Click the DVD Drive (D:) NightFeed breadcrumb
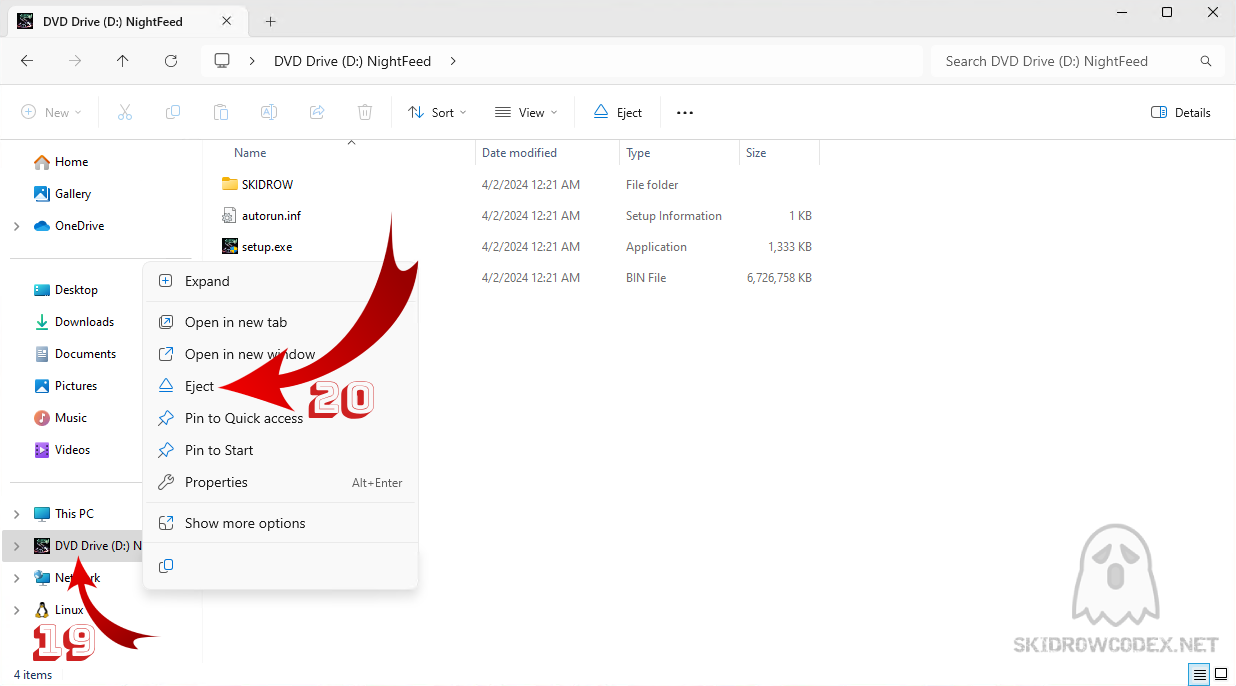Image resolution: width=1236 pixels, height=686 pixels. point(353,61)
